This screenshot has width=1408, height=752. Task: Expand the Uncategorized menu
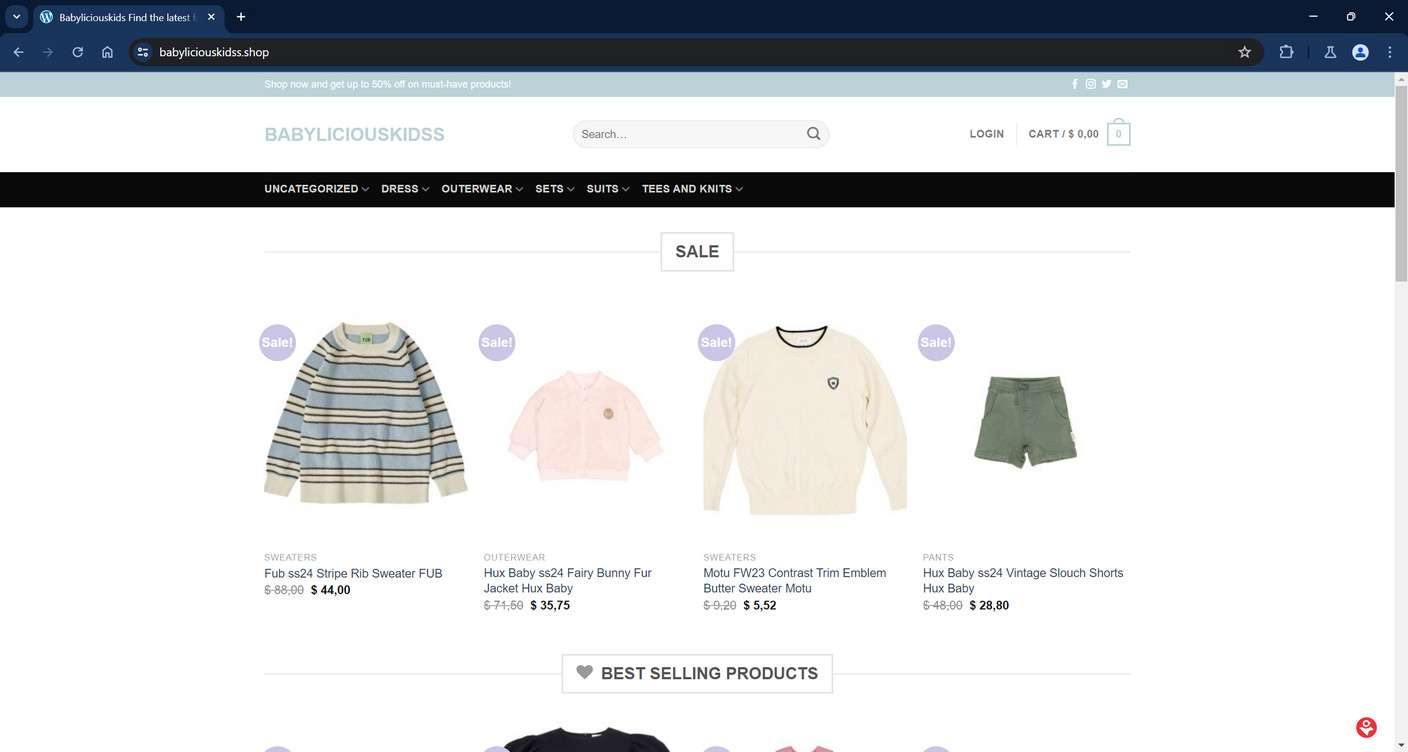[x=316, y=189]
